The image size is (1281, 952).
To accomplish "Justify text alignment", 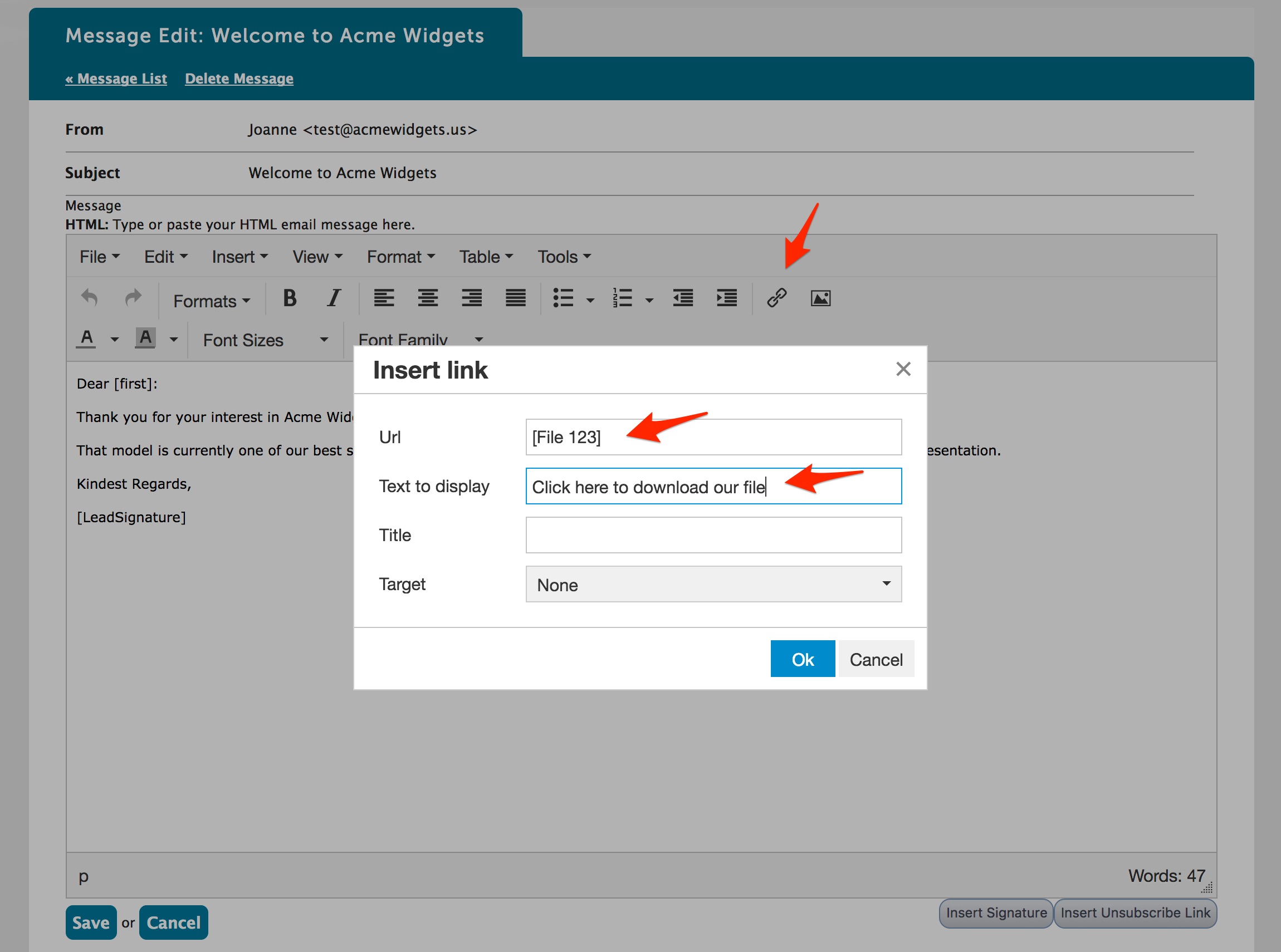I will tap(515, 298).
